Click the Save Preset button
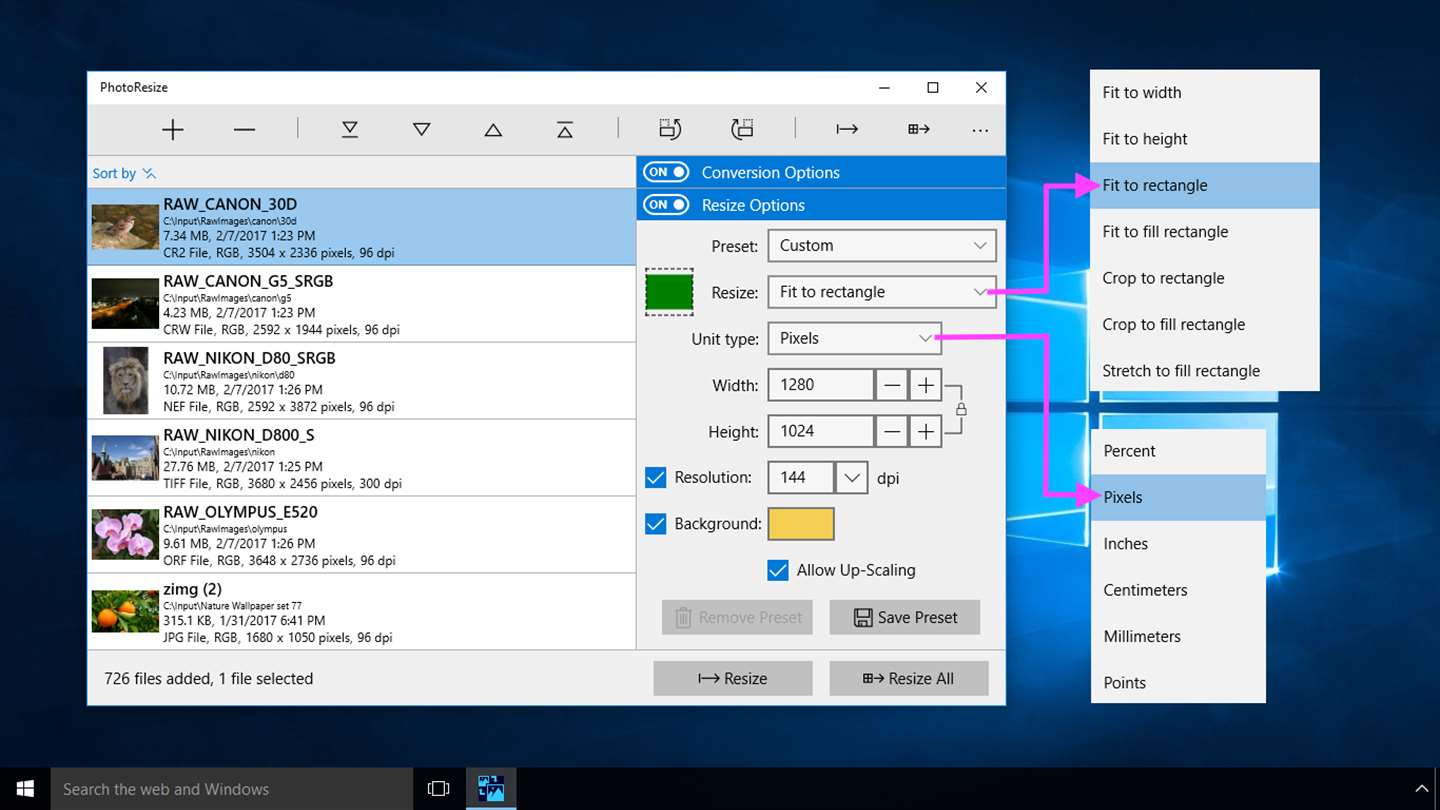The height and width of the screenshot is (810, 1440). (905, 617)
